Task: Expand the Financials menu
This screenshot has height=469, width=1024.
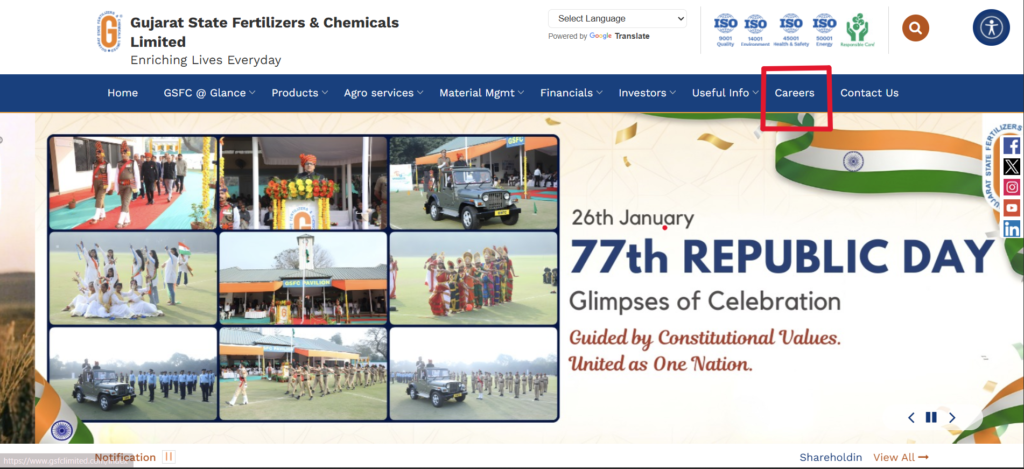Action: [571, 93]
